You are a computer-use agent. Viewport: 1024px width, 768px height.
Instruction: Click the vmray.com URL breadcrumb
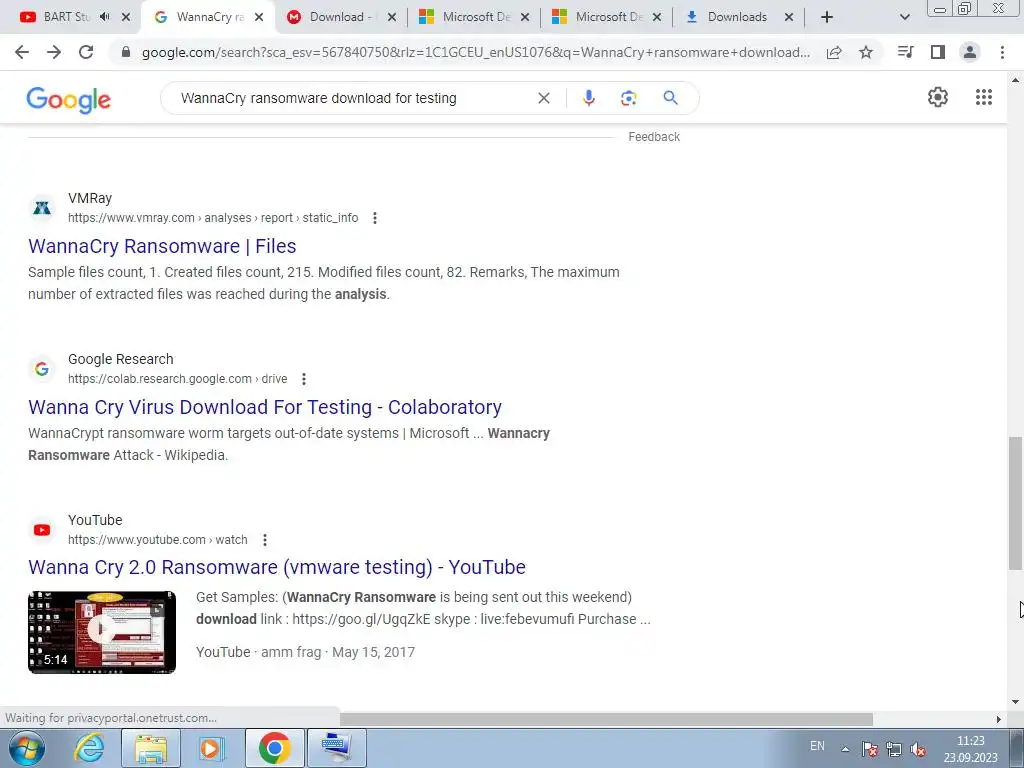(213, 218)
